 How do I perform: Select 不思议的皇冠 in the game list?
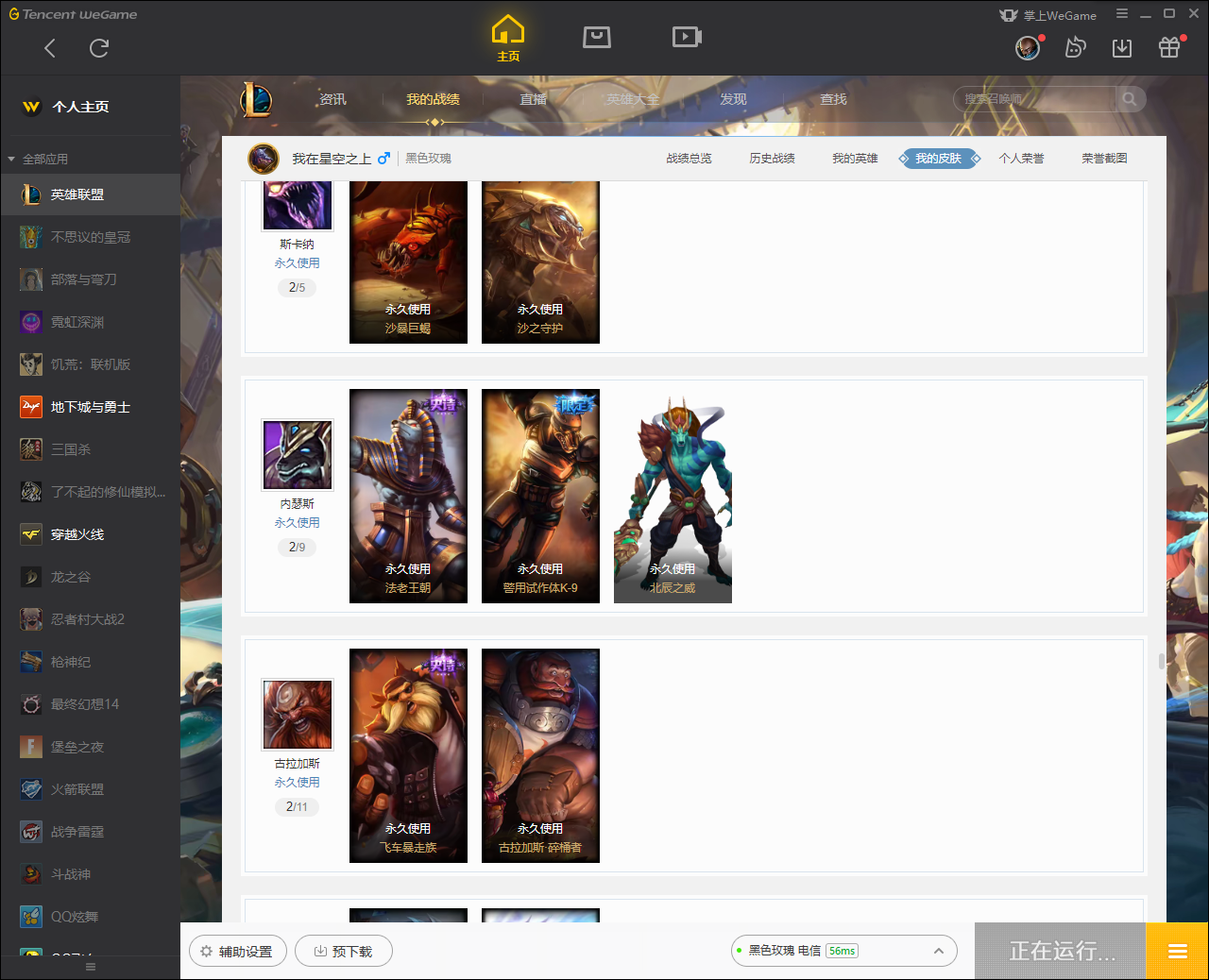pyautogui.click(x=90, y=237)
